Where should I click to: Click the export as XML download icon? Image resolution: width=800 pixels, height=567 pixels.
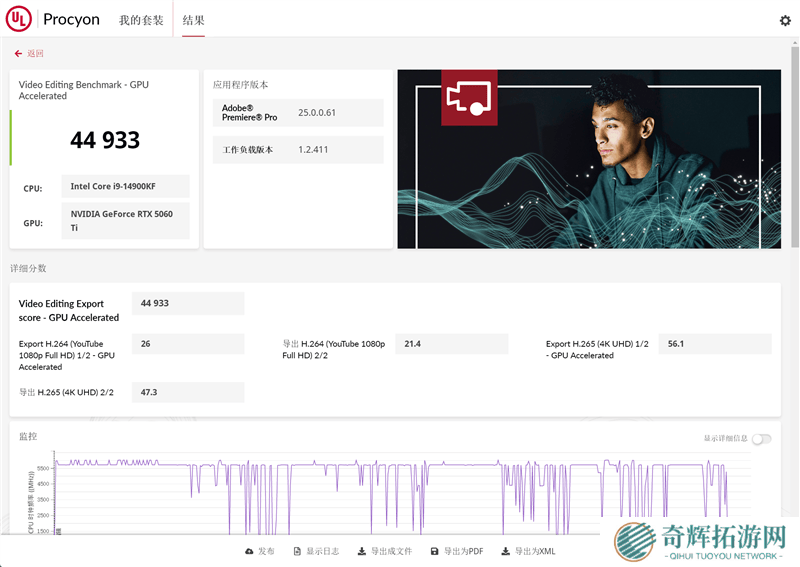[506, 551]
